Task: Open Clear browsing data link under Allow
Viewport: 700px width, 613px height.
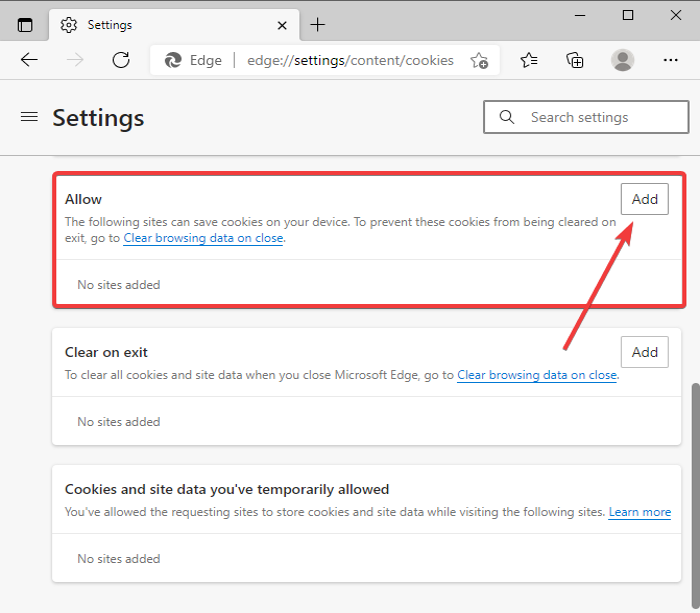Action: 203,239
